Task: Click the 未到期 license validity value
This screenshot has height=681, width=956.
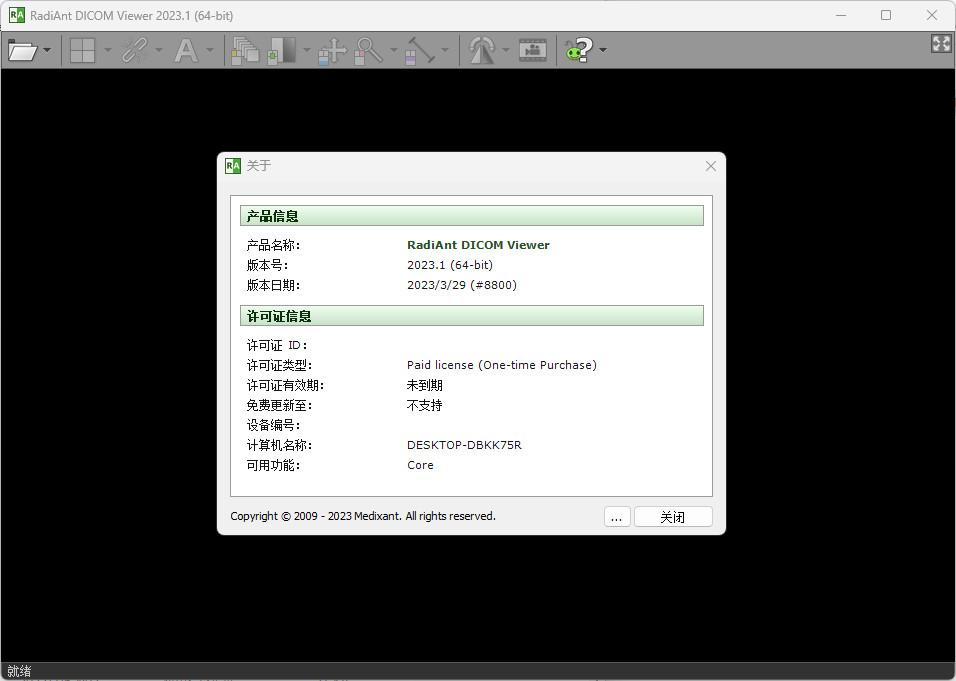Action: pos(424,385)
